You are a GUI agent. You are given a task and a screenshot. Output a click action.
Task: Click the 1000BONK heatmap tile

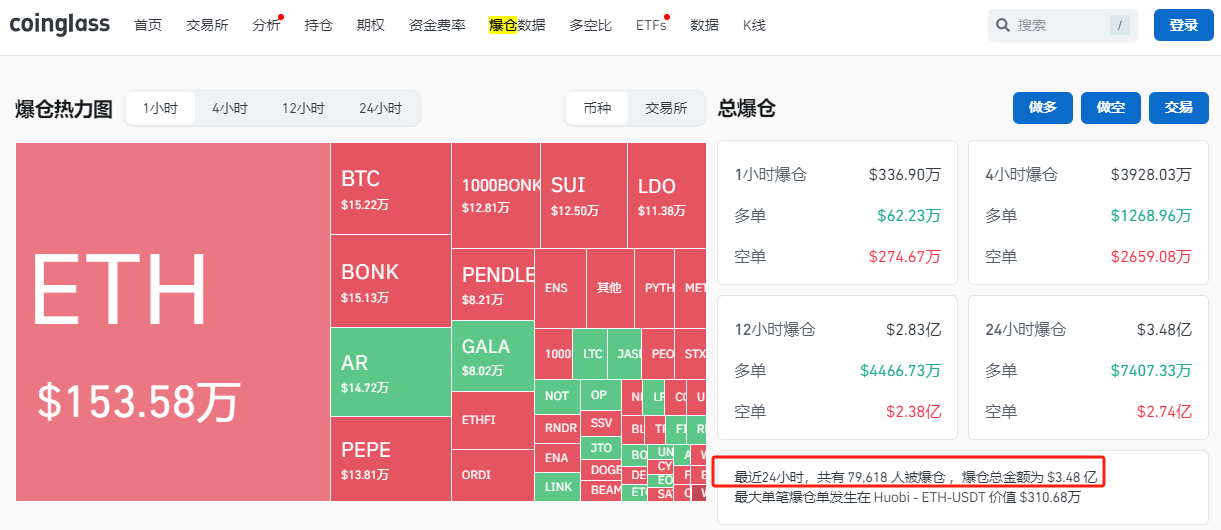pos(495,195)
